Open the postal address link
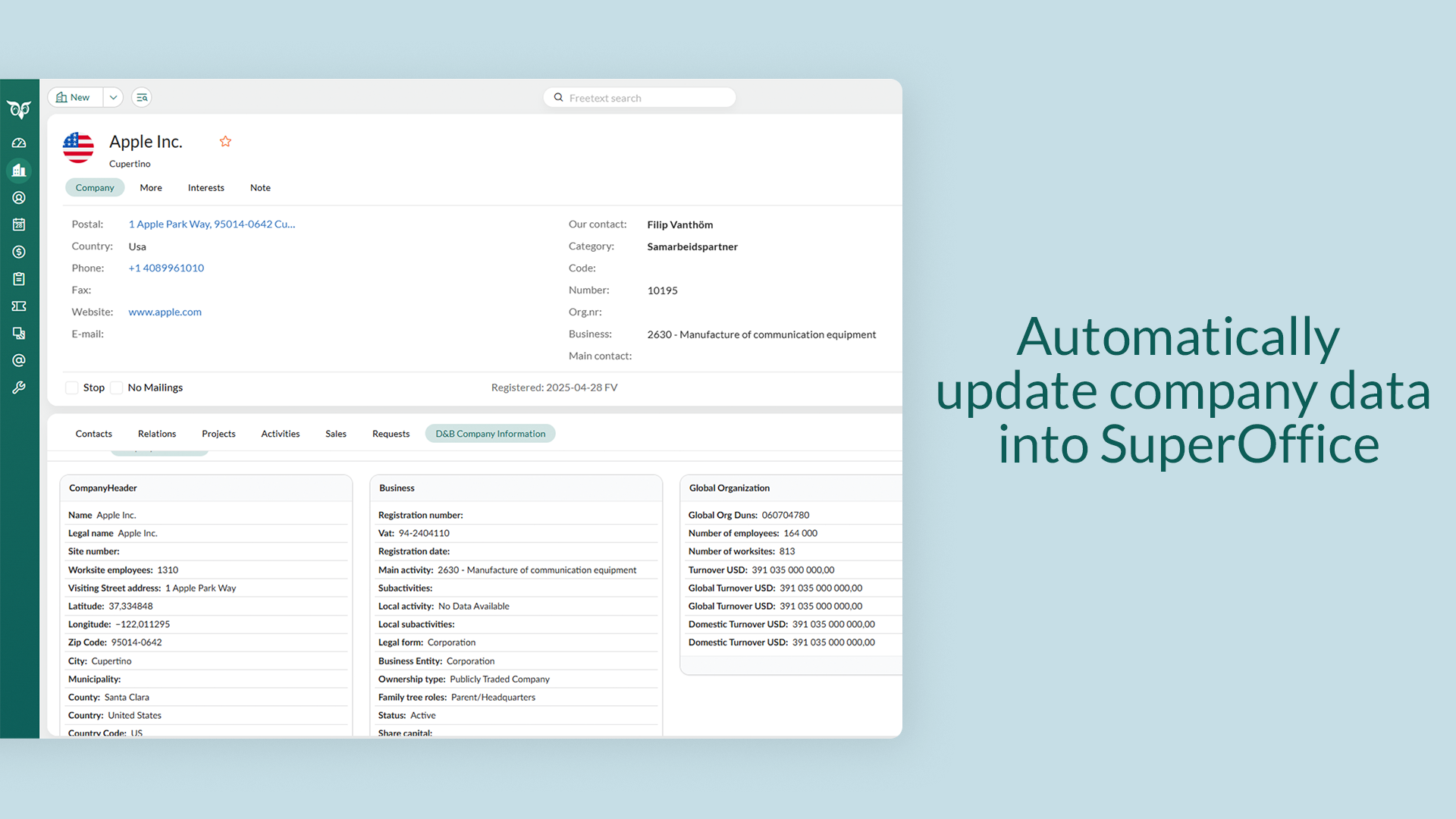Screen dimensions: 1456x819 (x=212, y=224)
